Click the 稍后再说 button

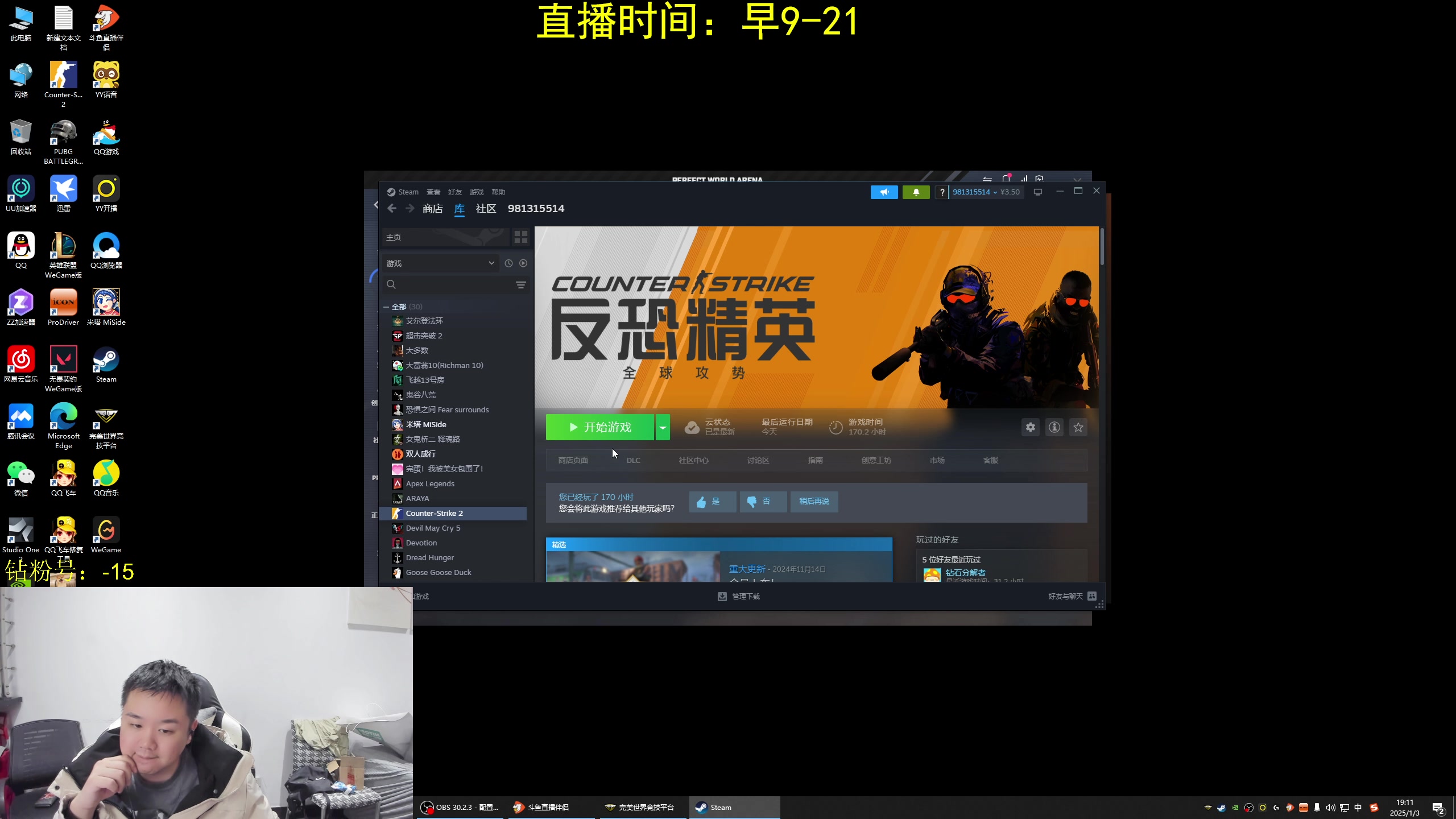click(814, 502)
